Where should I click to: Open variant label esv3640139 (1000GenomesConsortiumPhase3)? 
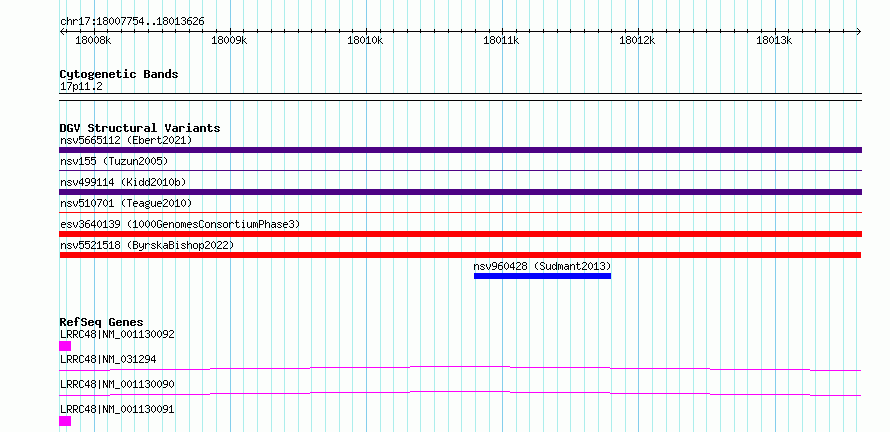coord(180,224)
